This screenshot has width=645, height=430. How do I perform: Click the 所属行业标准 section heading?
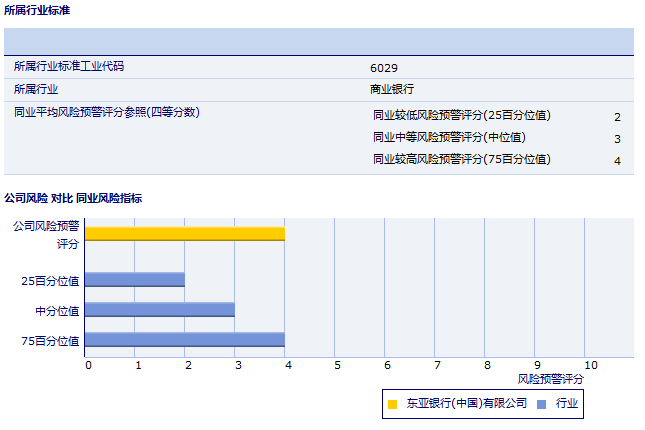pos(37,10)
